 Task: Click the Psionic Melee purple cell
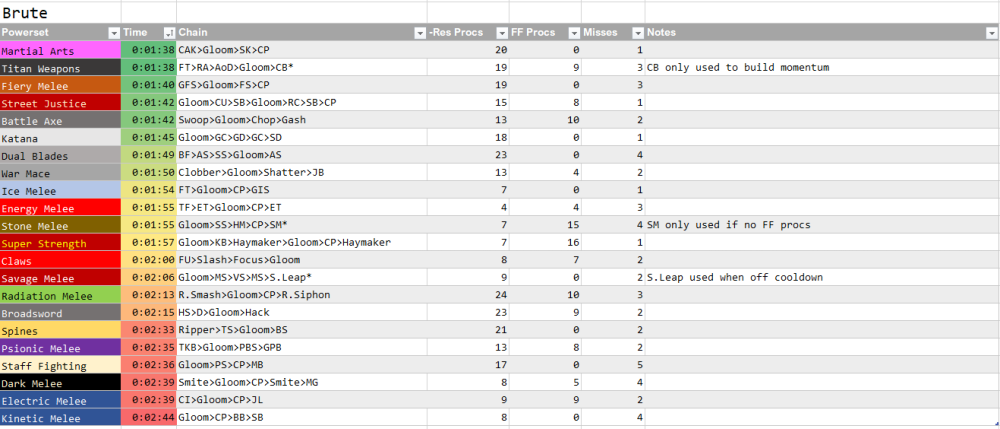pyautogui.click(x=60, y=348)
